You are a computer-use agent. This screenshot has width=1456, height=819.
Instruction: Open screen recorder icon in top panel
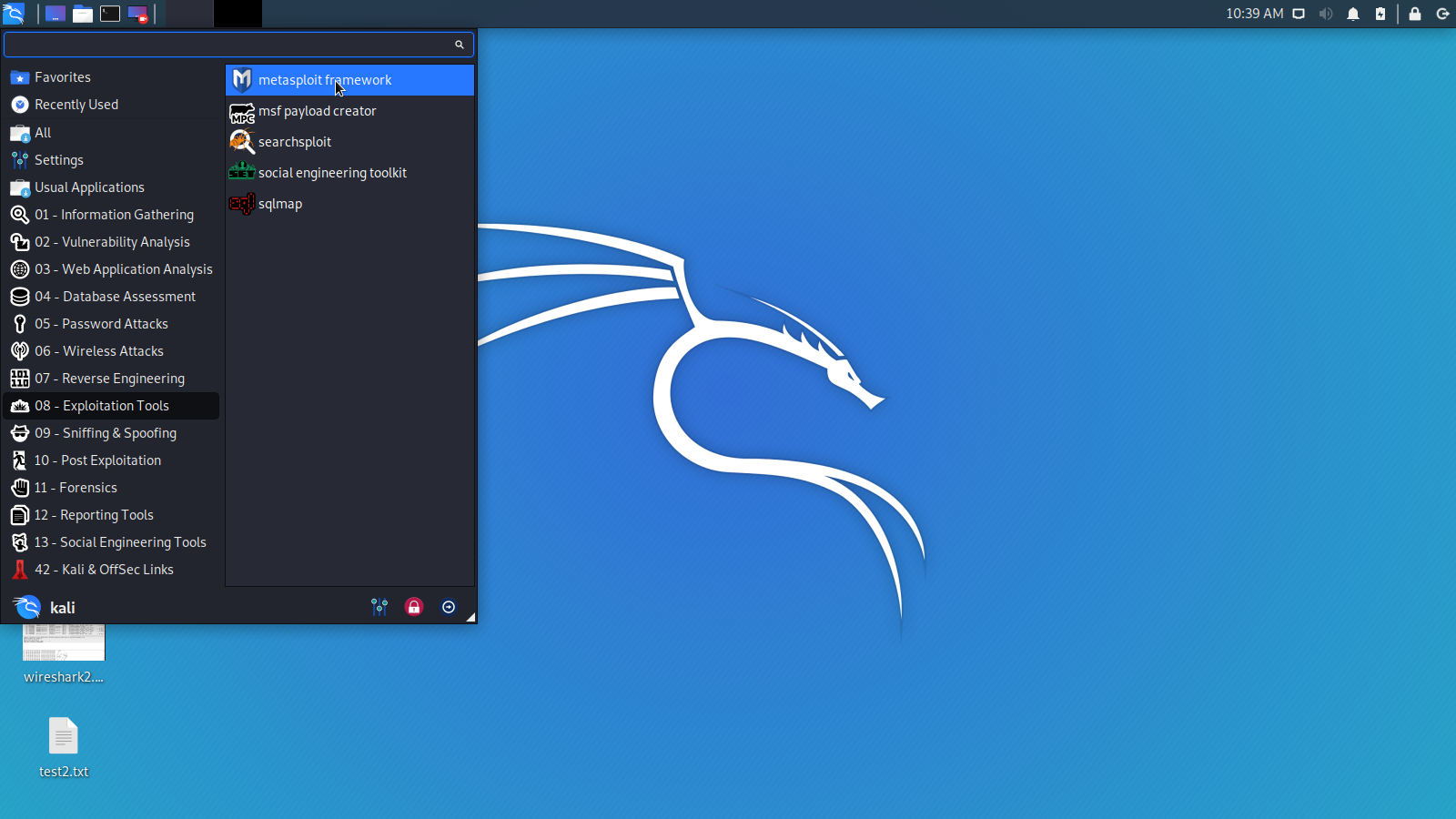pyautogui.click(x=137, y=14)
